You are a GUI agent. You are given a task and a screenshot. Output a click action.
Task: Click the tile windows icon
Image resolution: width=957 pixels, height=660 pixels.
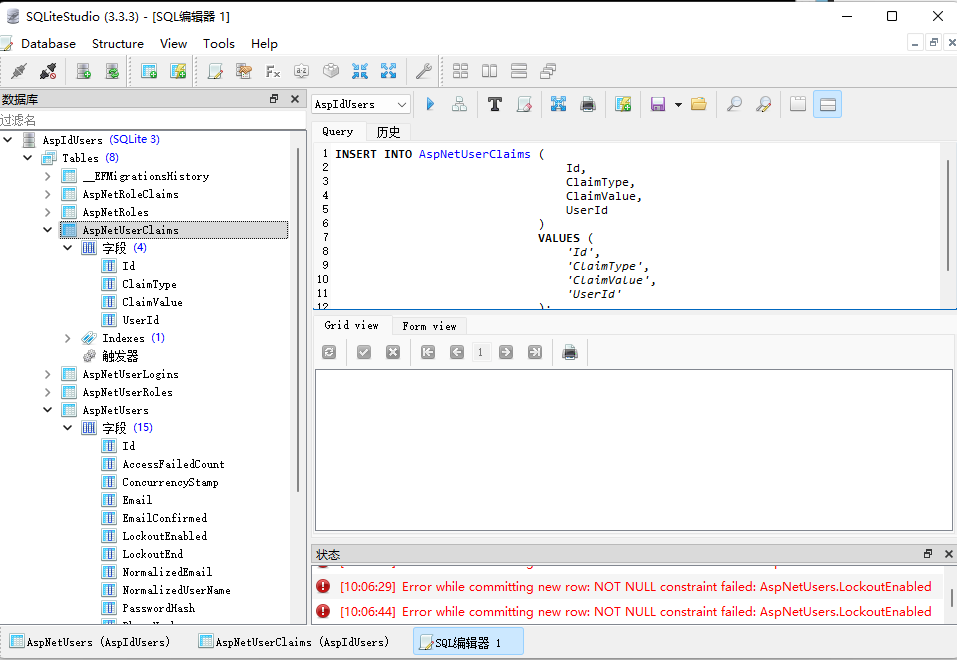click(460, 71)
